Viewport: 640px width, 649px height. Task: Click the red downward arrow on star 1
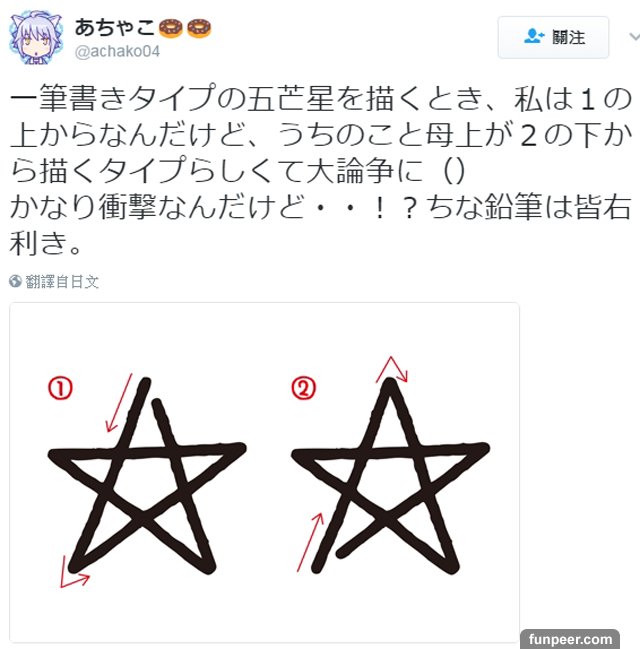pyautogui.click(x=119, y=403)
